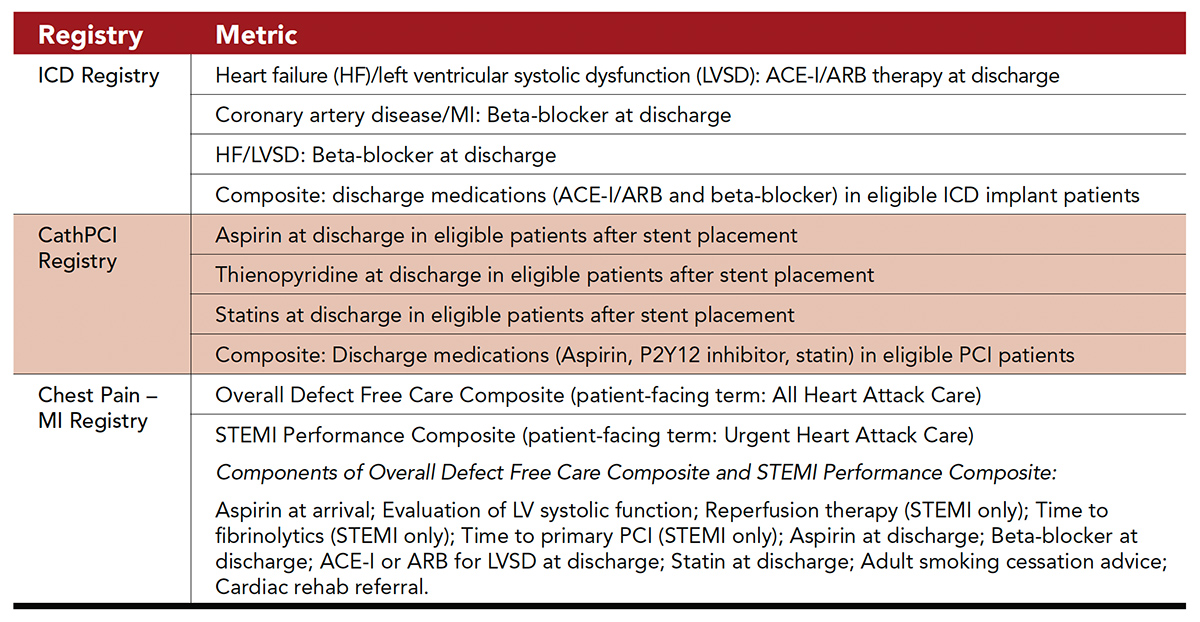Click the line with Adult smoking cessation advice
This screenshot has width=1200, height=622.
point(690,562)
